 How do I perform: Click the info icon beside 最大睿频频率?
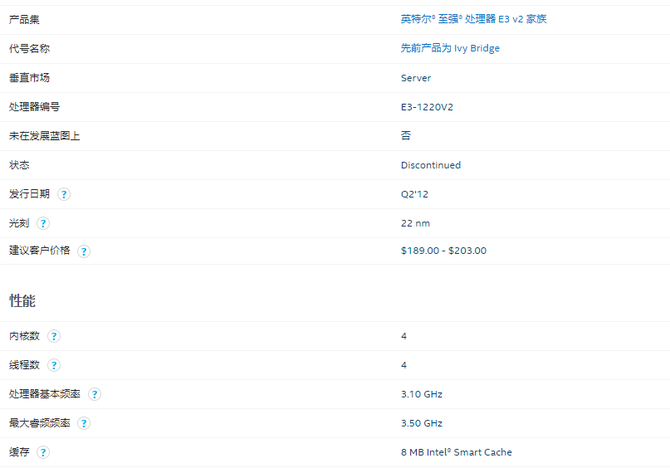tap(84, 423)
